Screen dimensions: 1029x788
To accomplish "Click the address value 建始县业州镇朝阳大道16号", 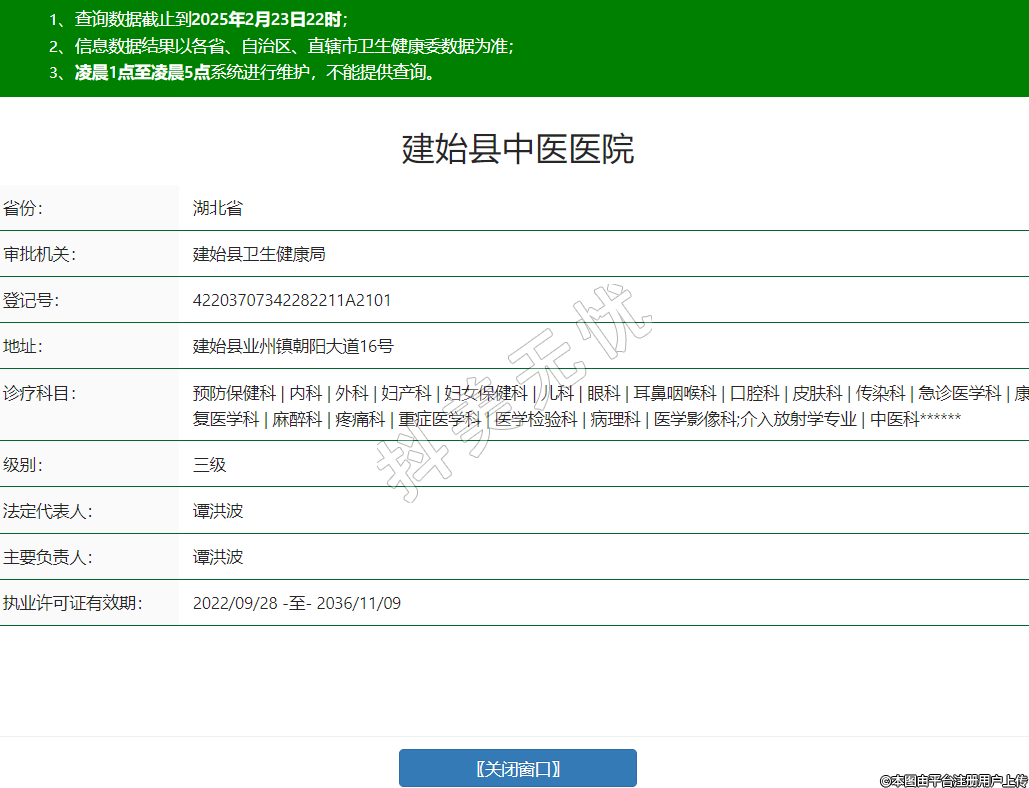I will click(293, 346).
